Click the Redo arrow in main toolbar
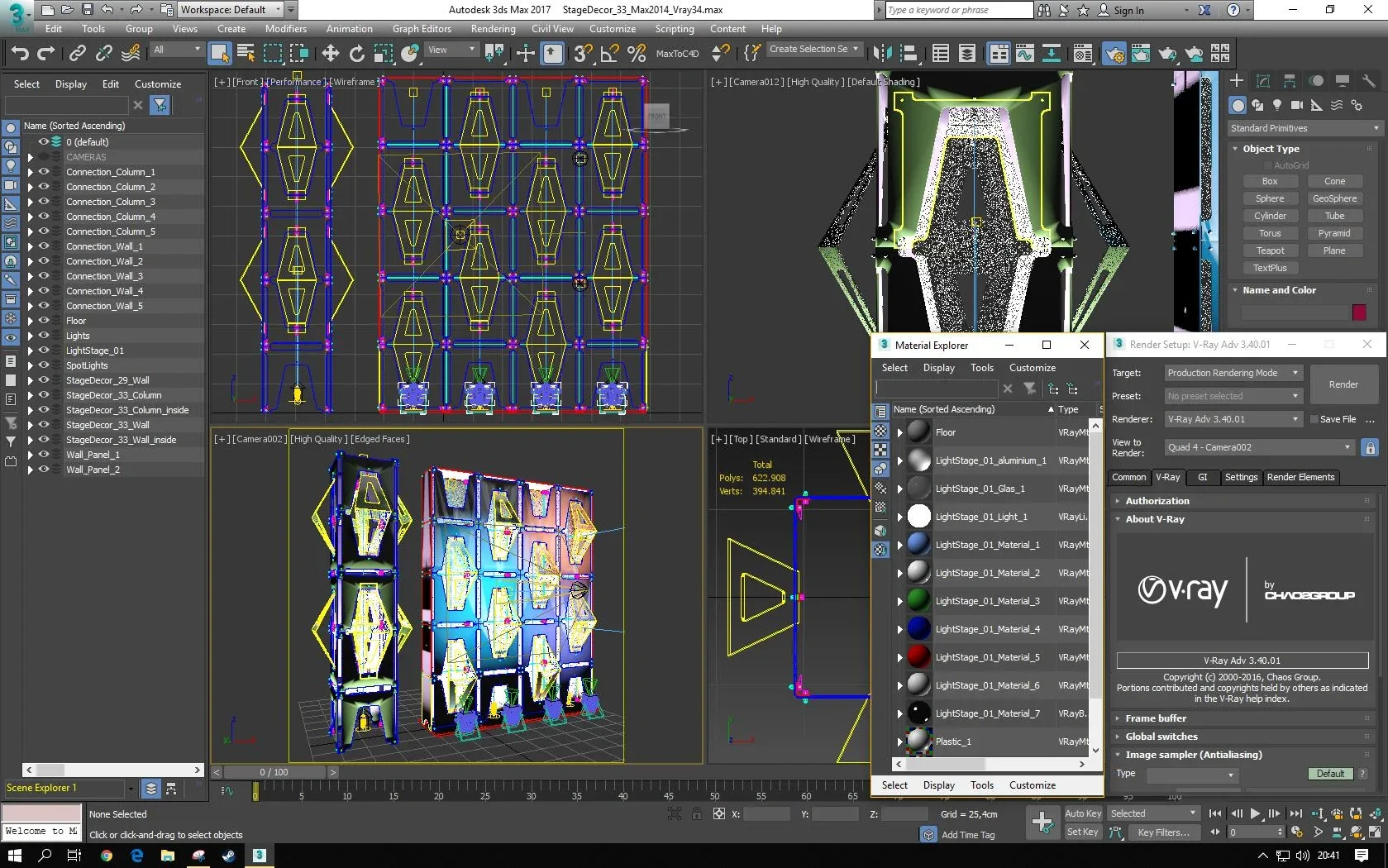 46,54
